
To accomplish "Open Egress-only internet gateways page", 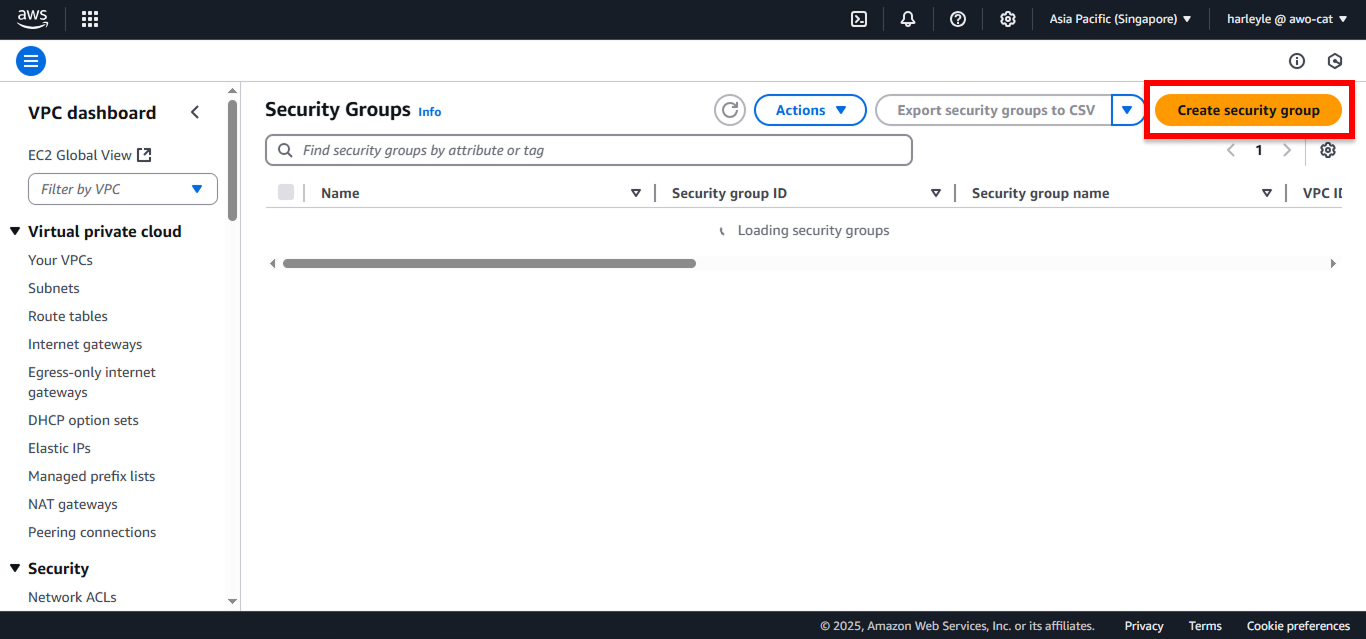I will (92, 382).
